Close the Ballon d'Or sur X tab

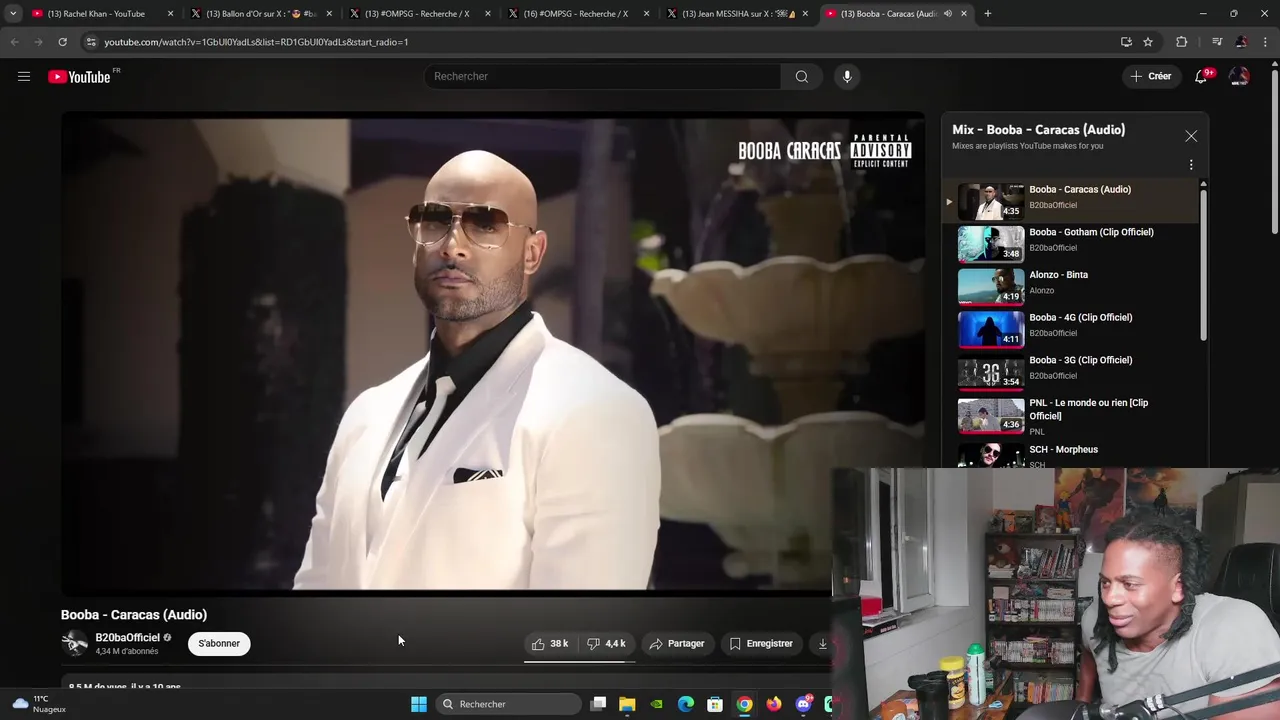(329, 14)
